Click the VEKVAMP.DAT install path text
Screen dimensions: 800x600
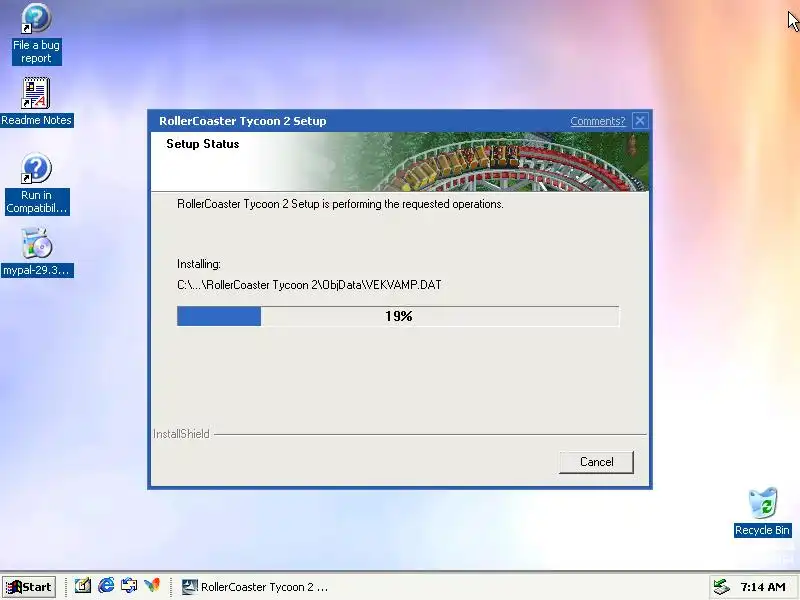click(309, 285)
